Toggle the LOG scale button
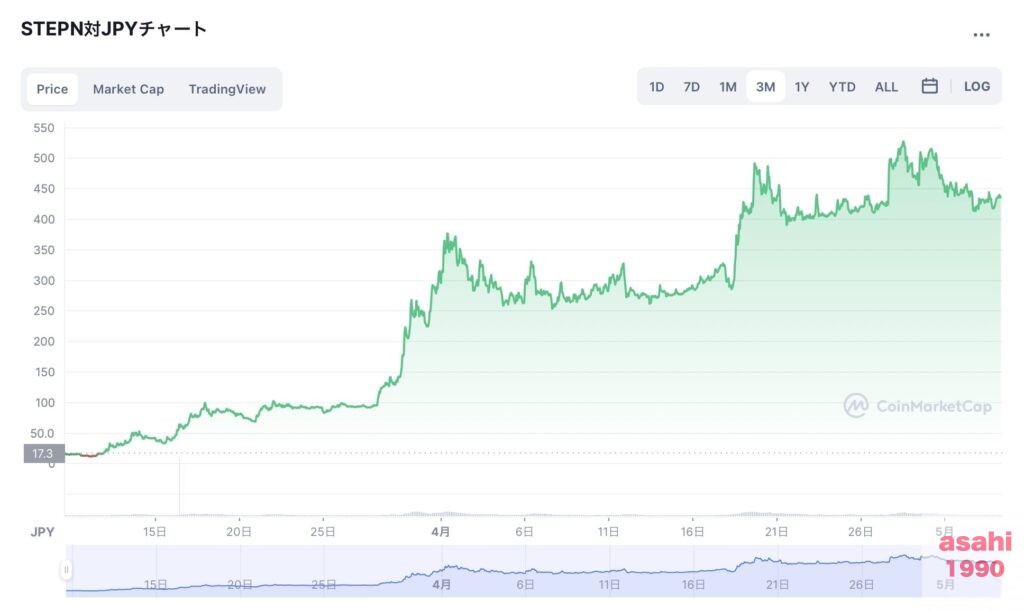The height and width of the screenshot is (611, 1024). pos(977,87)
